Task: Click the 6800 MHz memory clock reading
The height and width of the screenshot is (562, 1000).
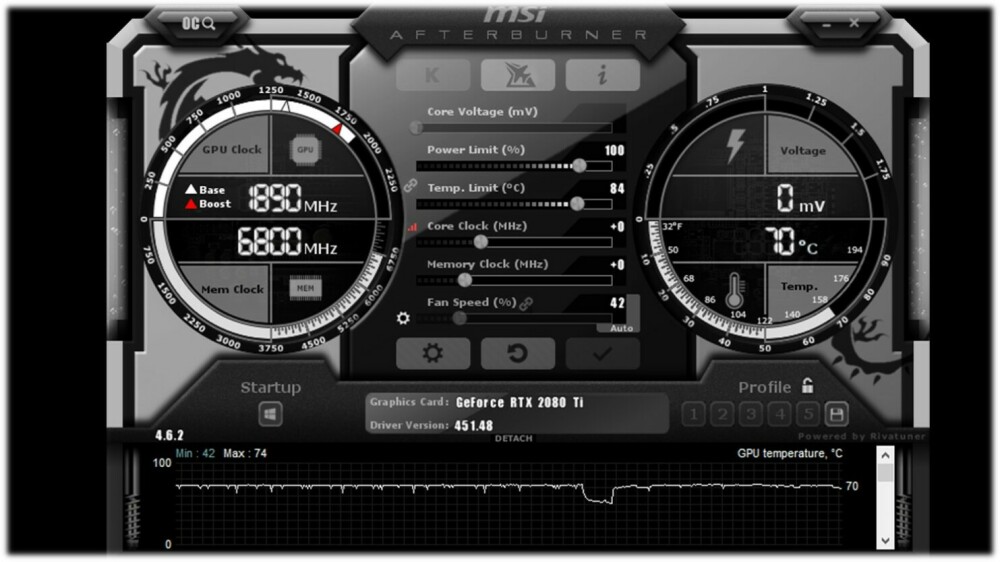Action: 288,242
